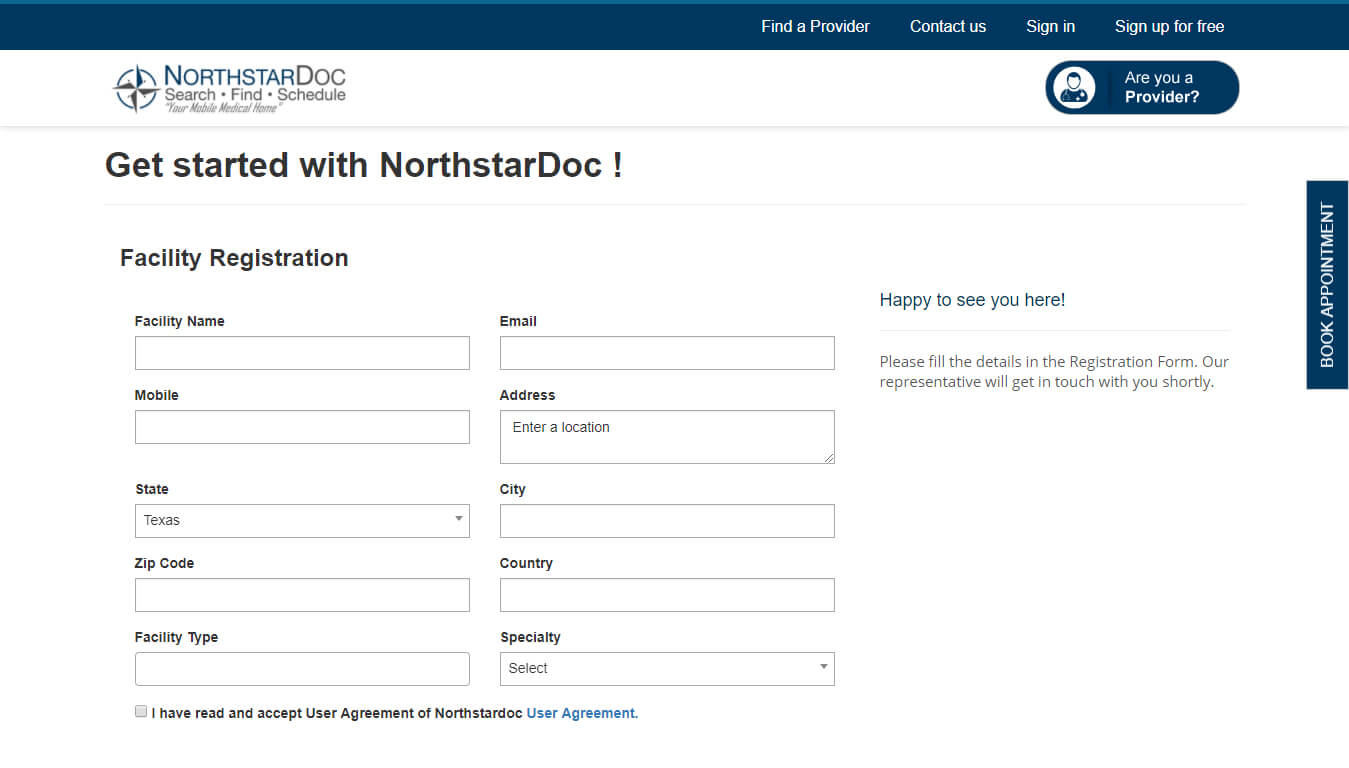1349x768 pixels.
Task: Select the Country input field
Action: (667, 595)
